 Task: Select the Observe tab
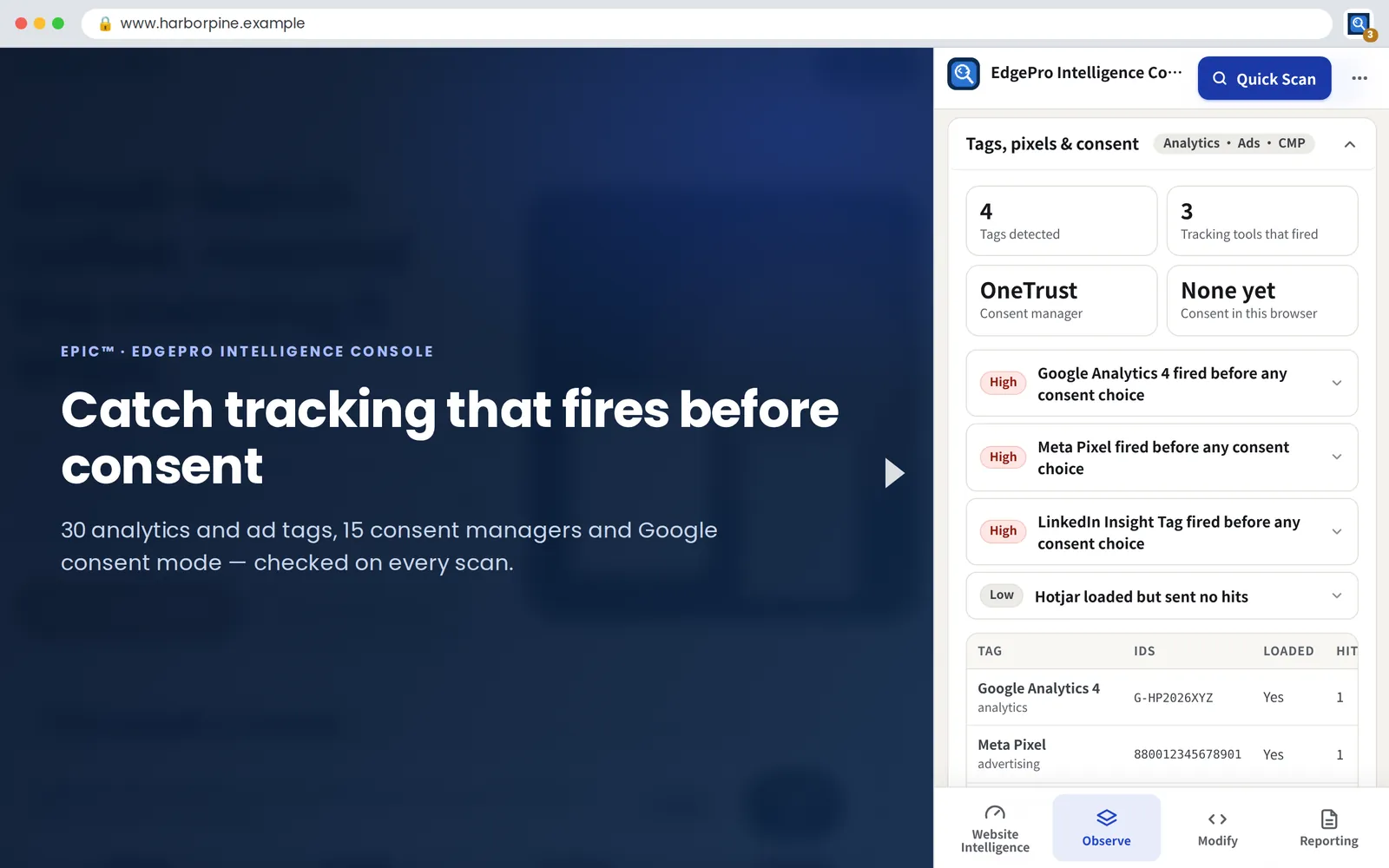1106,829
